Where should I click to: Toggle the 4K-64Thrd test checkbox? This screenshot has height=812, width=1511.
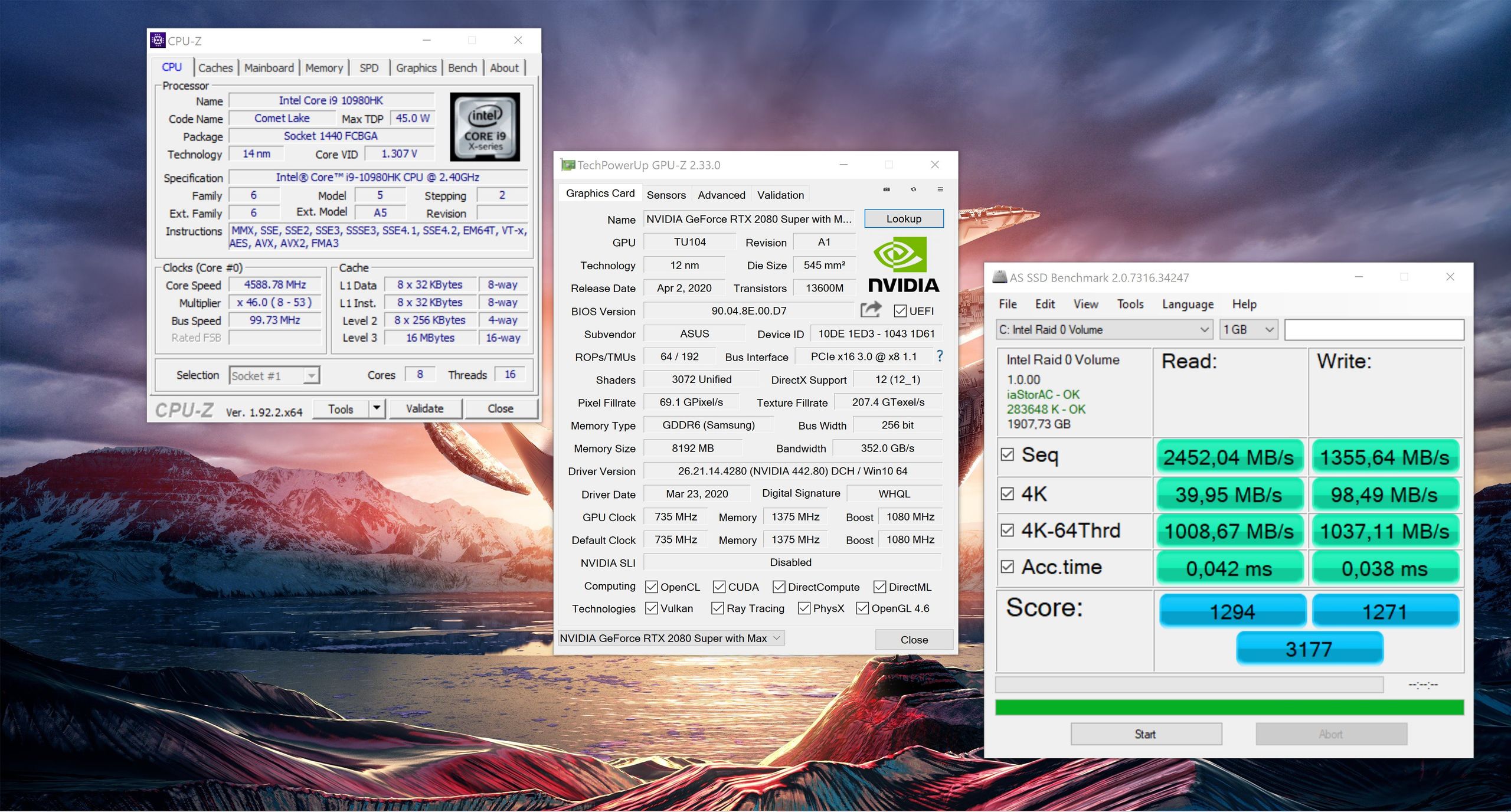[x=1008, y=530]
